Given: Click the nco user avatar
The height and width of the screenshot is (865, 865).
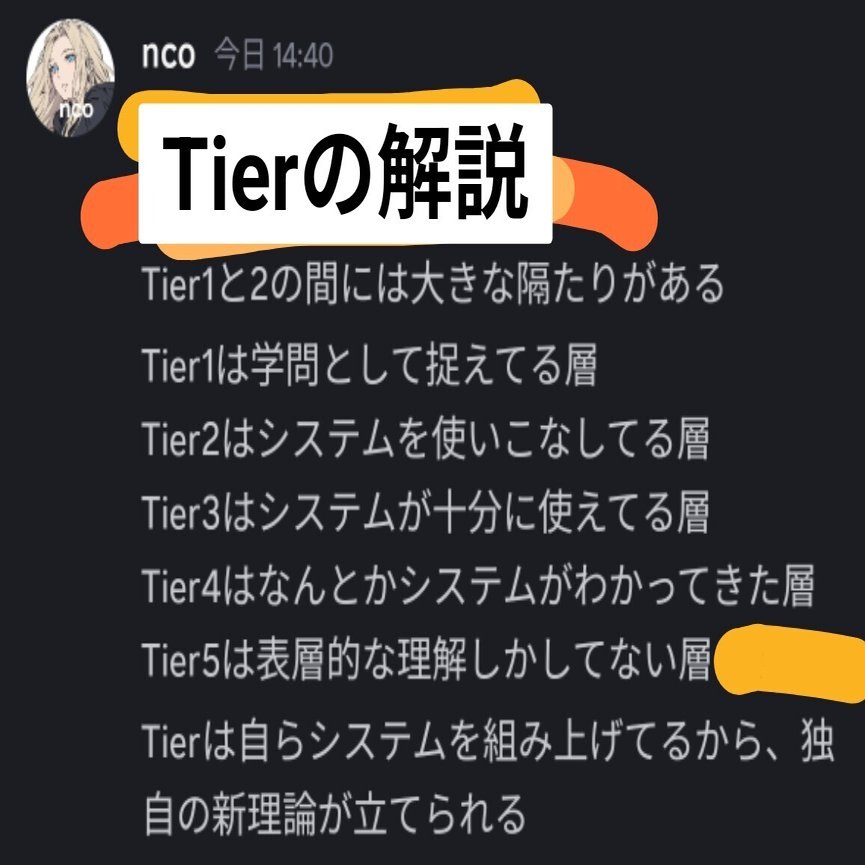Looking at the screenshot, I should pos(70,78).
